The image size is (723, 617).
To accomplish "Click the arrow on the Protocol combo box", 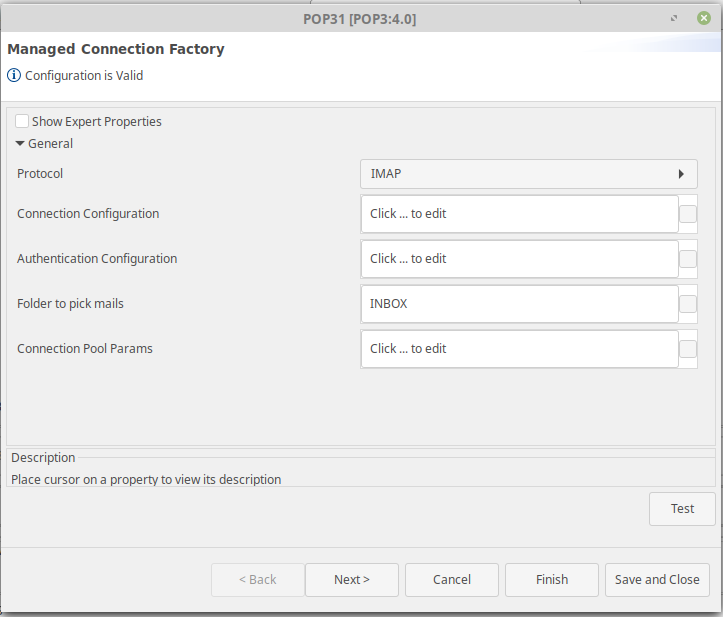I will pos(682,174).
